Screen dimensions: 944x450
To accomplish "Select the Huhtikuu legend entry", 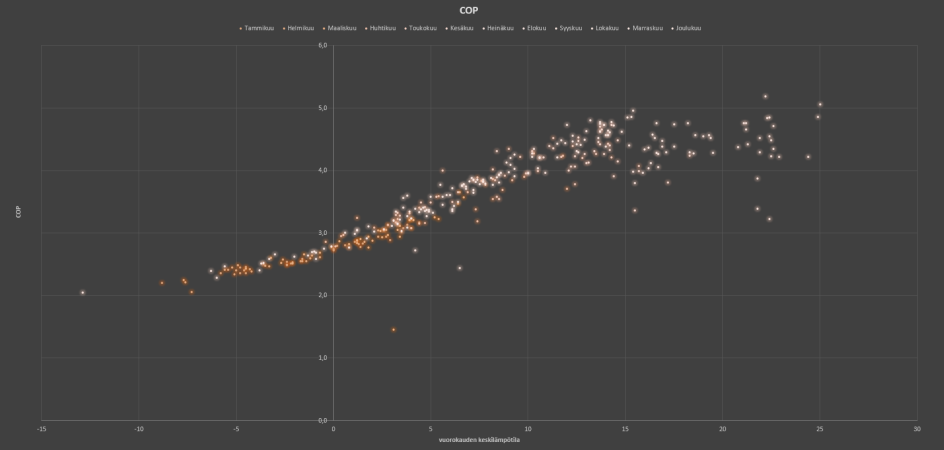I will (x=380, y=28).
